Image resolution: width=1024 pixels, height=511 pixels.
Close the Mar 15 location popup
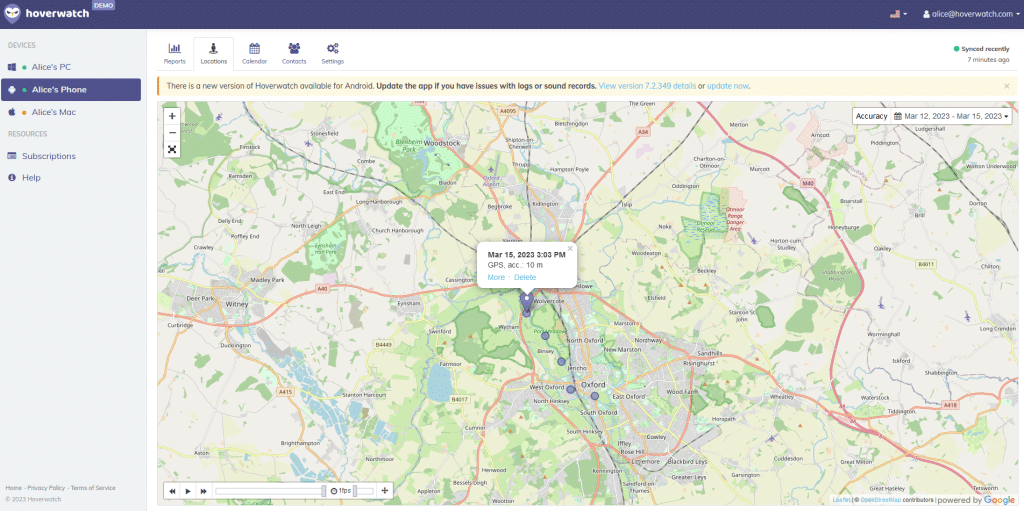tap(569, 248)
